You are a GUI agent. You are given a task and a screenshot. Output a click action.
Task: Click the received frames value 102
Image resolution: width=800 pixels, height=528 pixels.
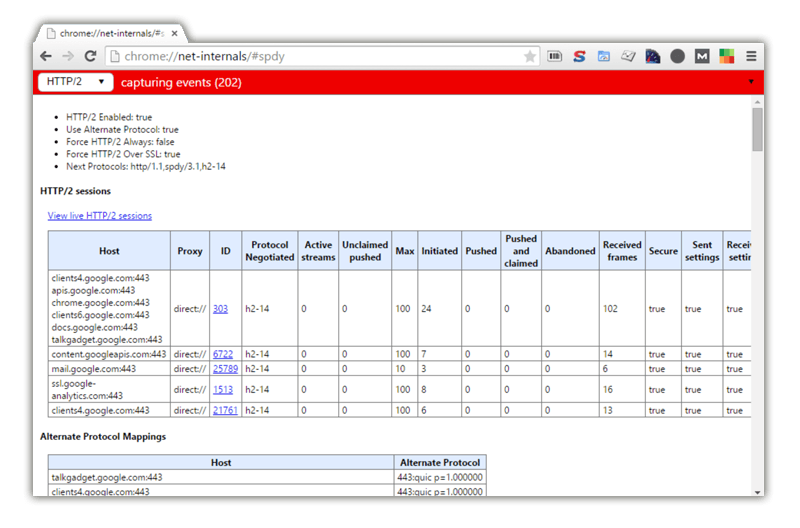pos(610,309)
